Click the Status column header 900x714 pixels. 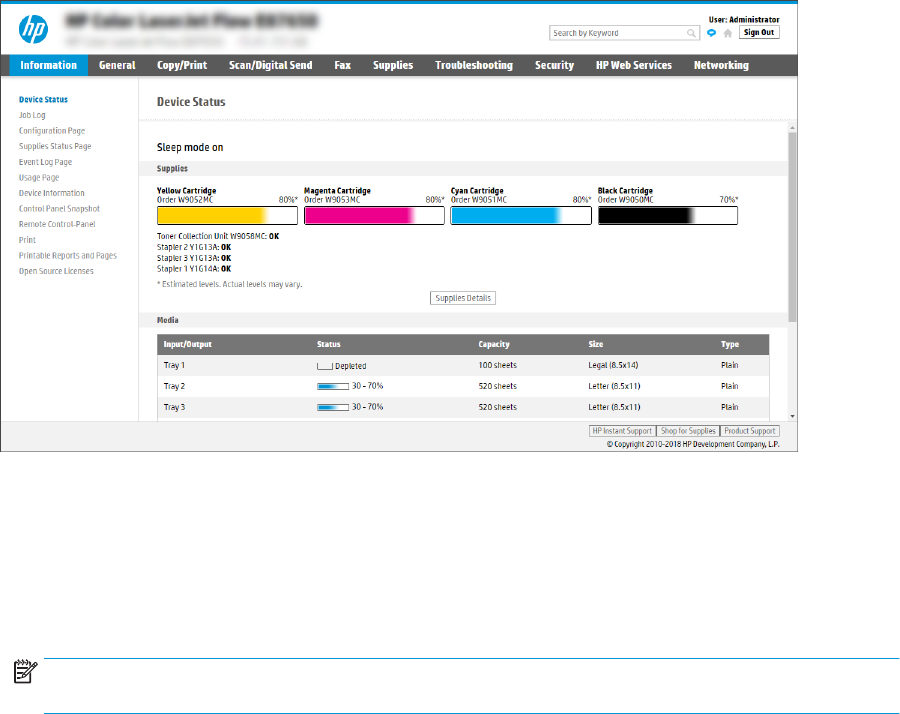(329, 344)
